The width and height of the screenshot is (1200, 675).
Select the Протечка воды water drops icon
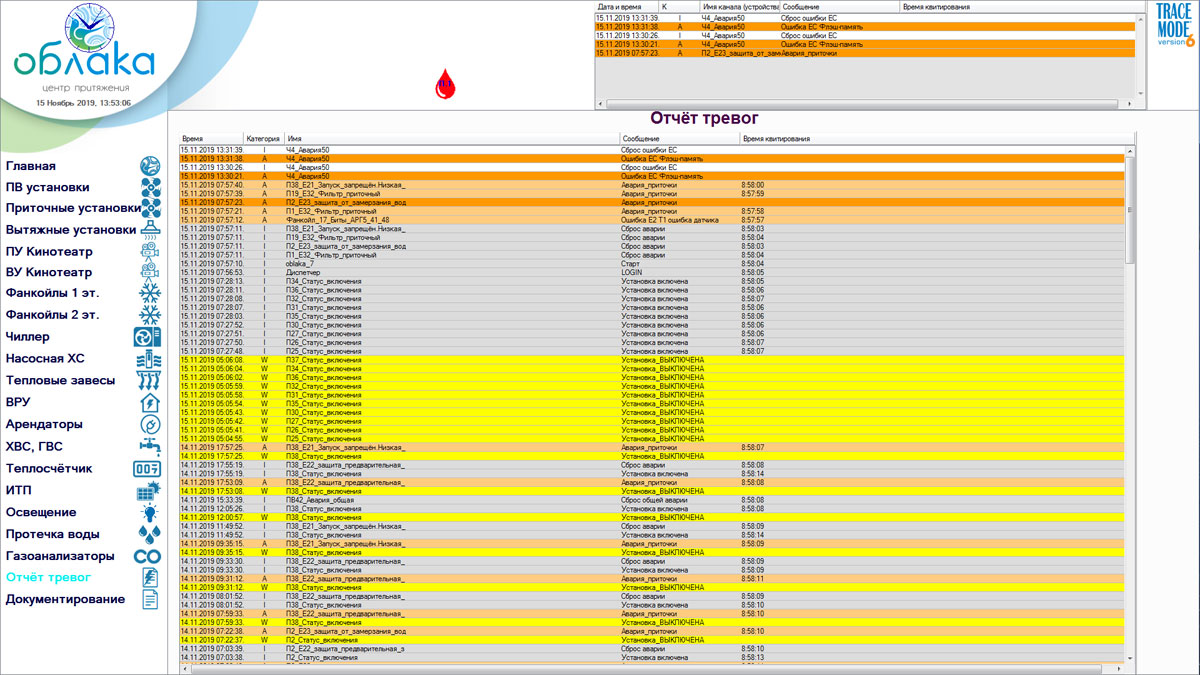pos(148,534)
